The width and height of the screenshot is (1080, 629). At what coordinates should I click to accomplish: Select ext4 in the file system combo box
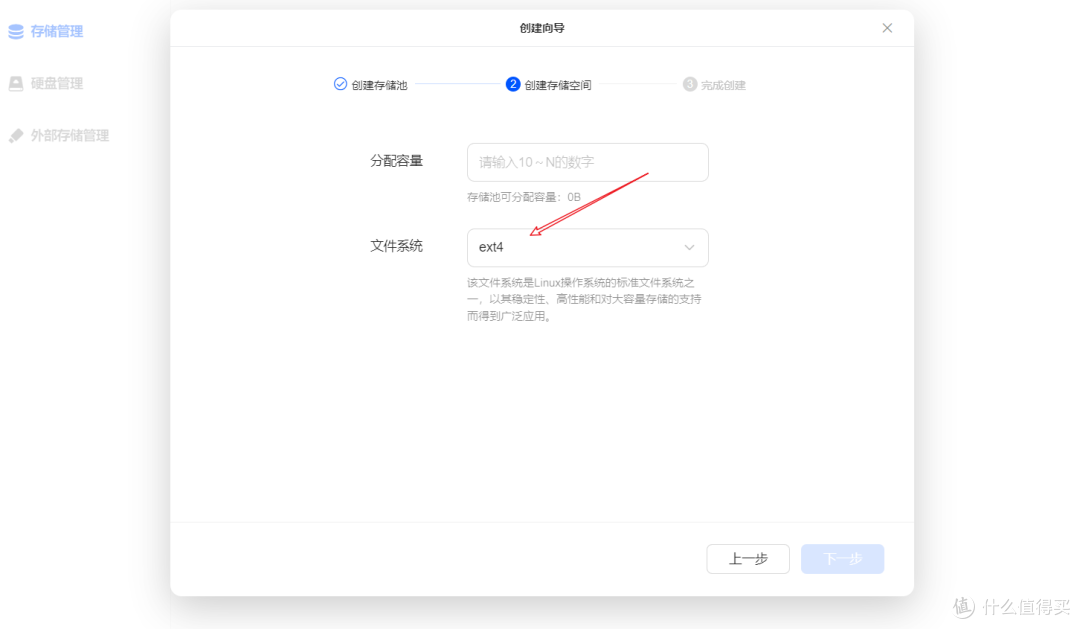pos(587,247)
